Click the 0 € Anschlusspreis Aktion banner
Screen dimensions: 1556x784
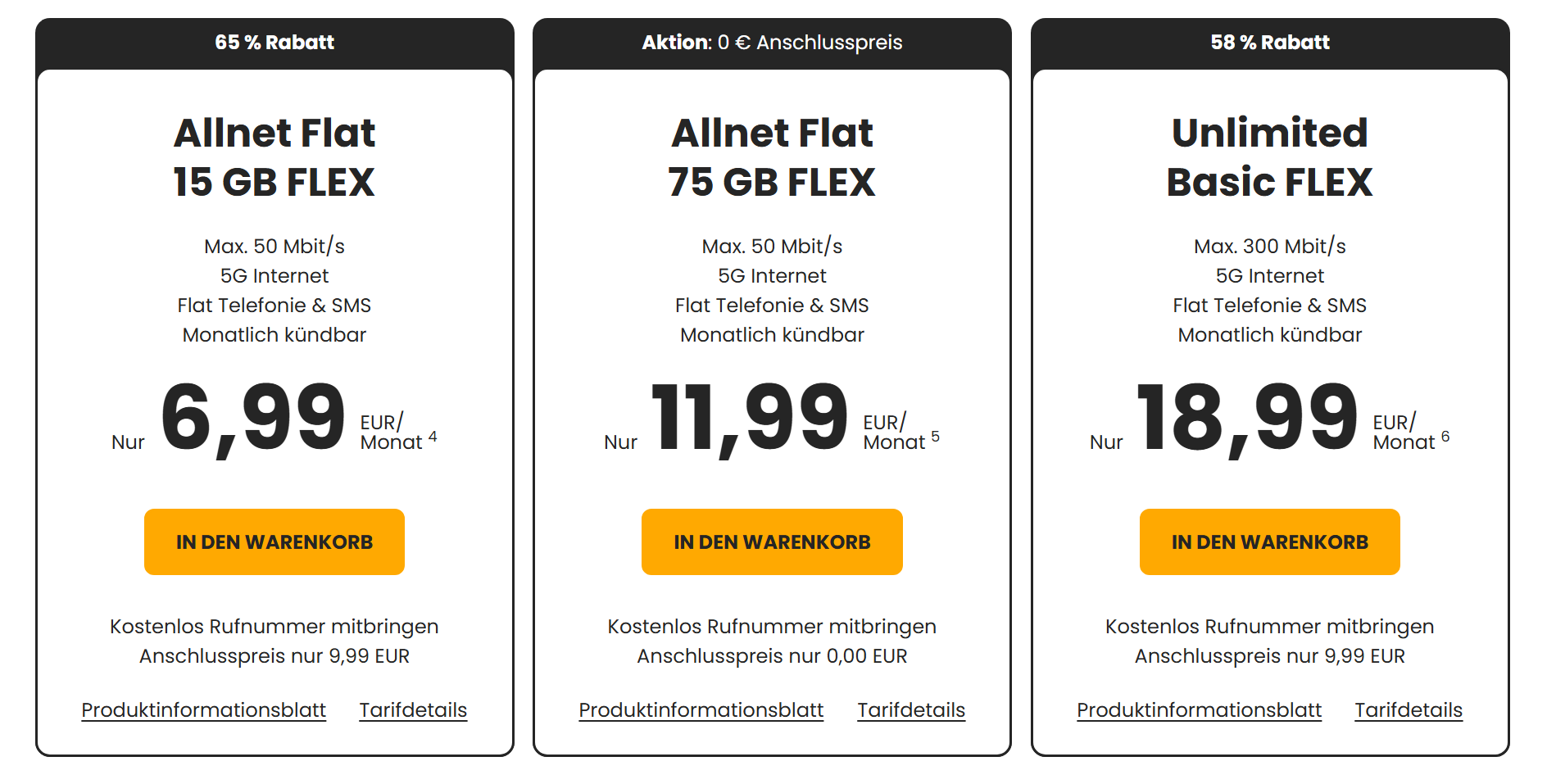772,43
